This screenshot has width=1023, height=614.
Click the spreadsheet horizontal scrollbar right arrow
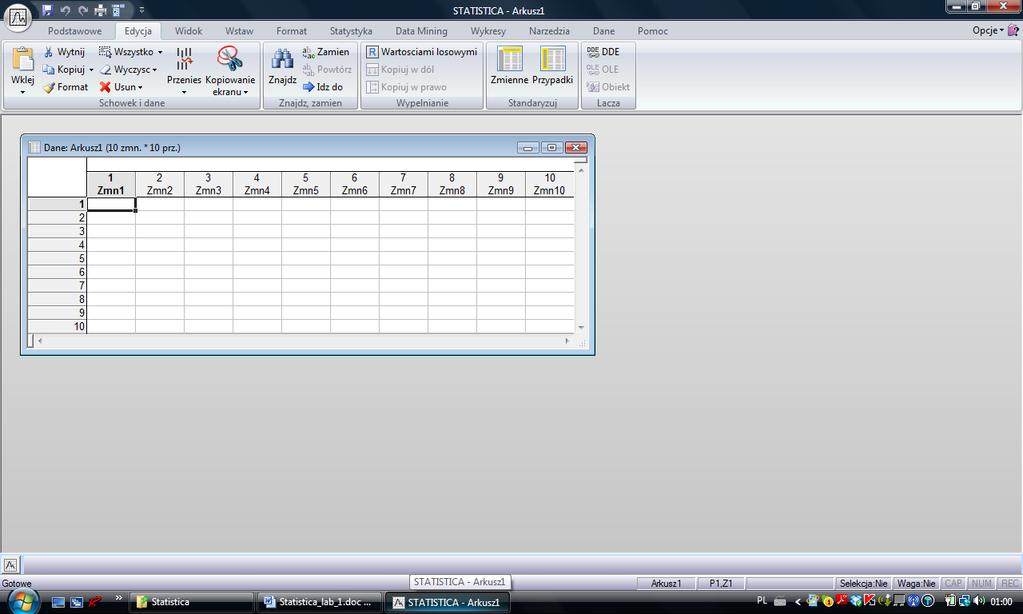pyautogui.click(x=567, y=341)
